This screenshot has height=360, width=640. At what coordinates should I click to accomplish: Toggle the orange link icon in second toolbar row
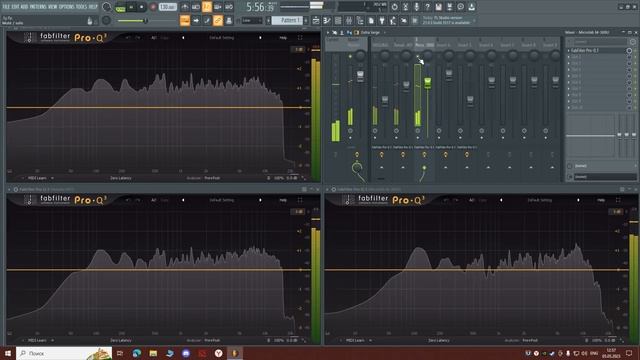[218, 20]
